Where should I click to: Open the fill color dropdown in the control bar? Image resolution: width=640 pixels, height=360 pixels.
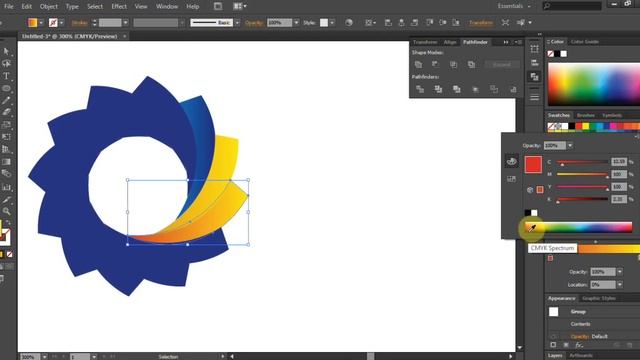pyautogui.click(x=41, y=23)
